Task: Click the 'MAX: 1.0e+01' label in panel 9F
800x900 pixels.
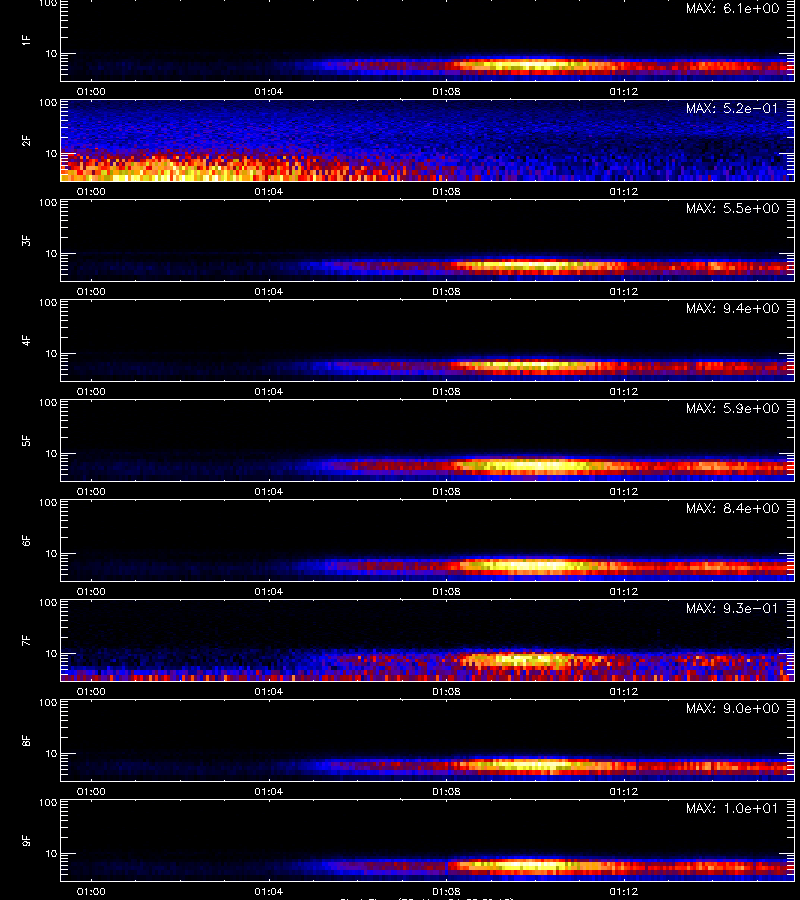Action: point(732,808)
